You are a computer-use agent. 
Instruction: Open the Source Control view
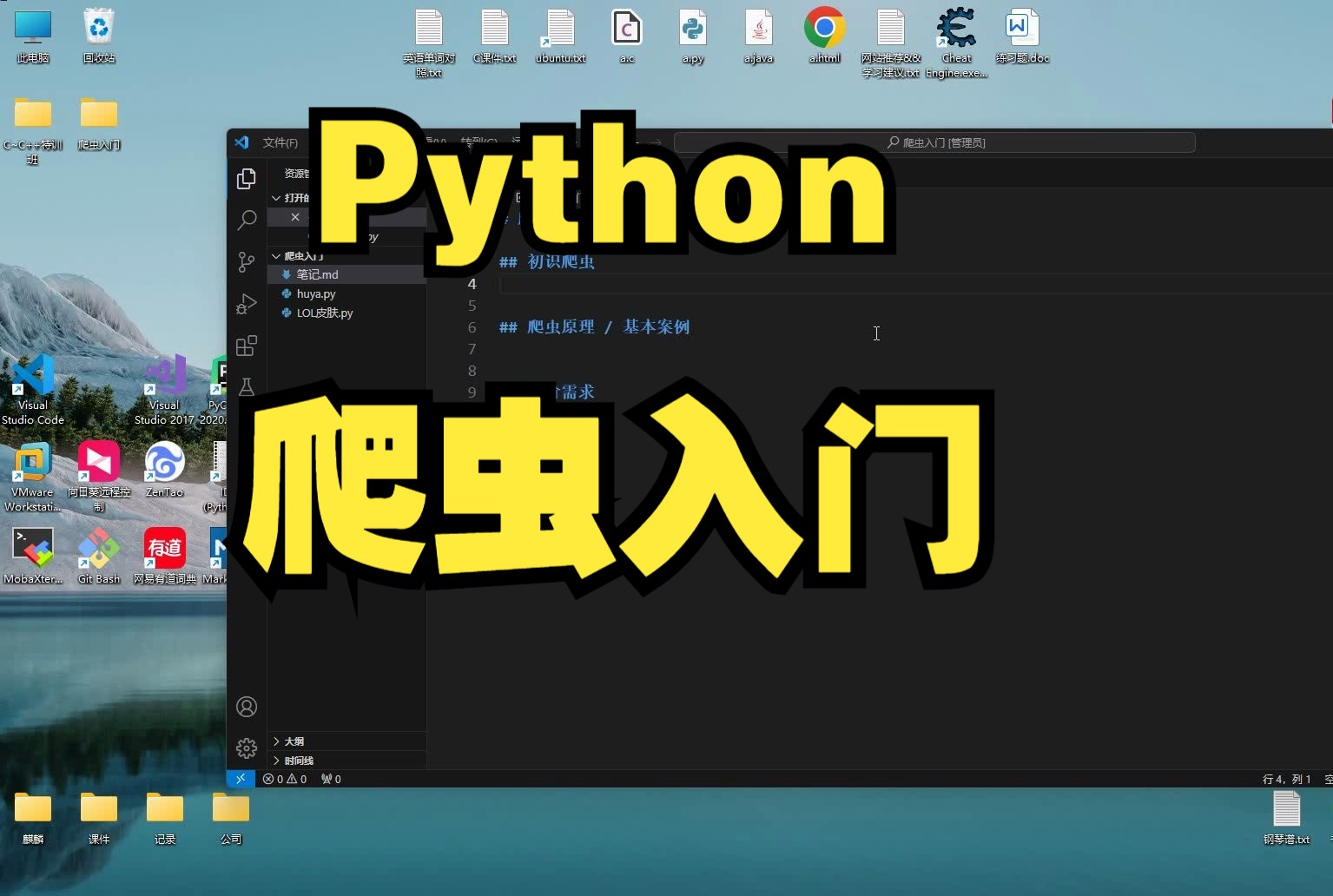coord(247,262)
